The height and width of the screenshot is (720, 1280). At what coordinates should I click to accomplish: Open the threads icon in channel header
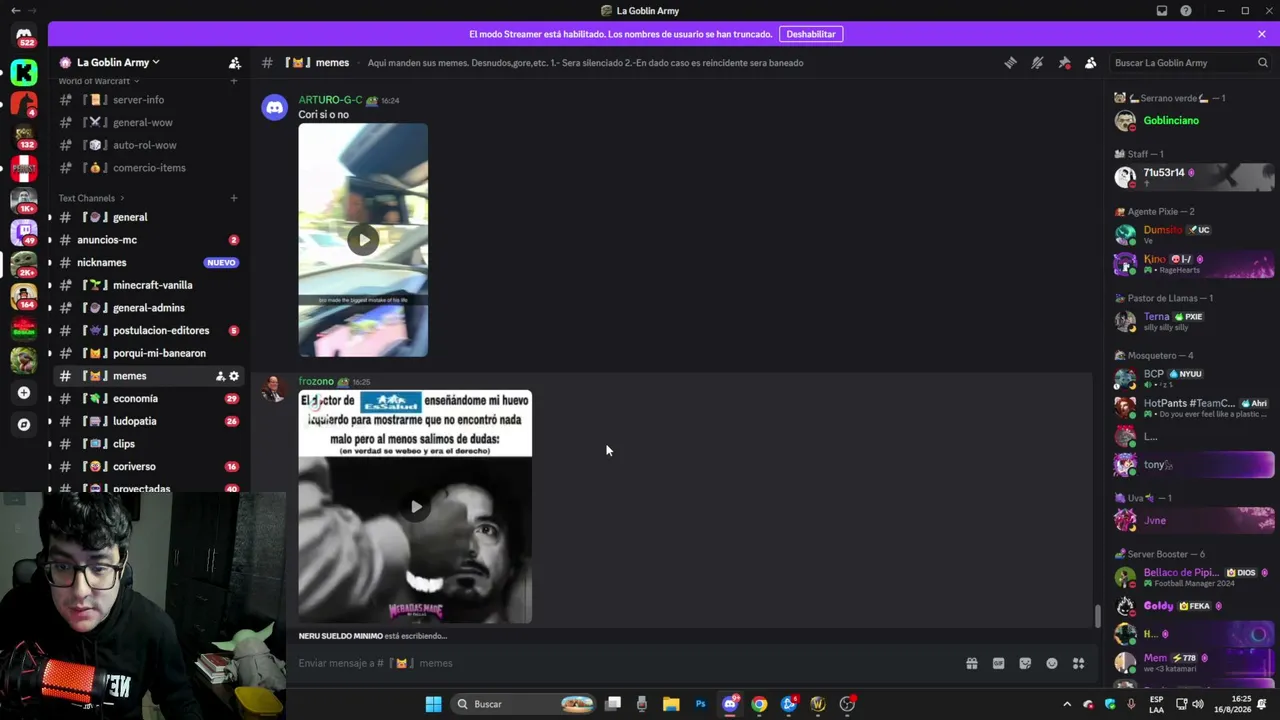1010,62
